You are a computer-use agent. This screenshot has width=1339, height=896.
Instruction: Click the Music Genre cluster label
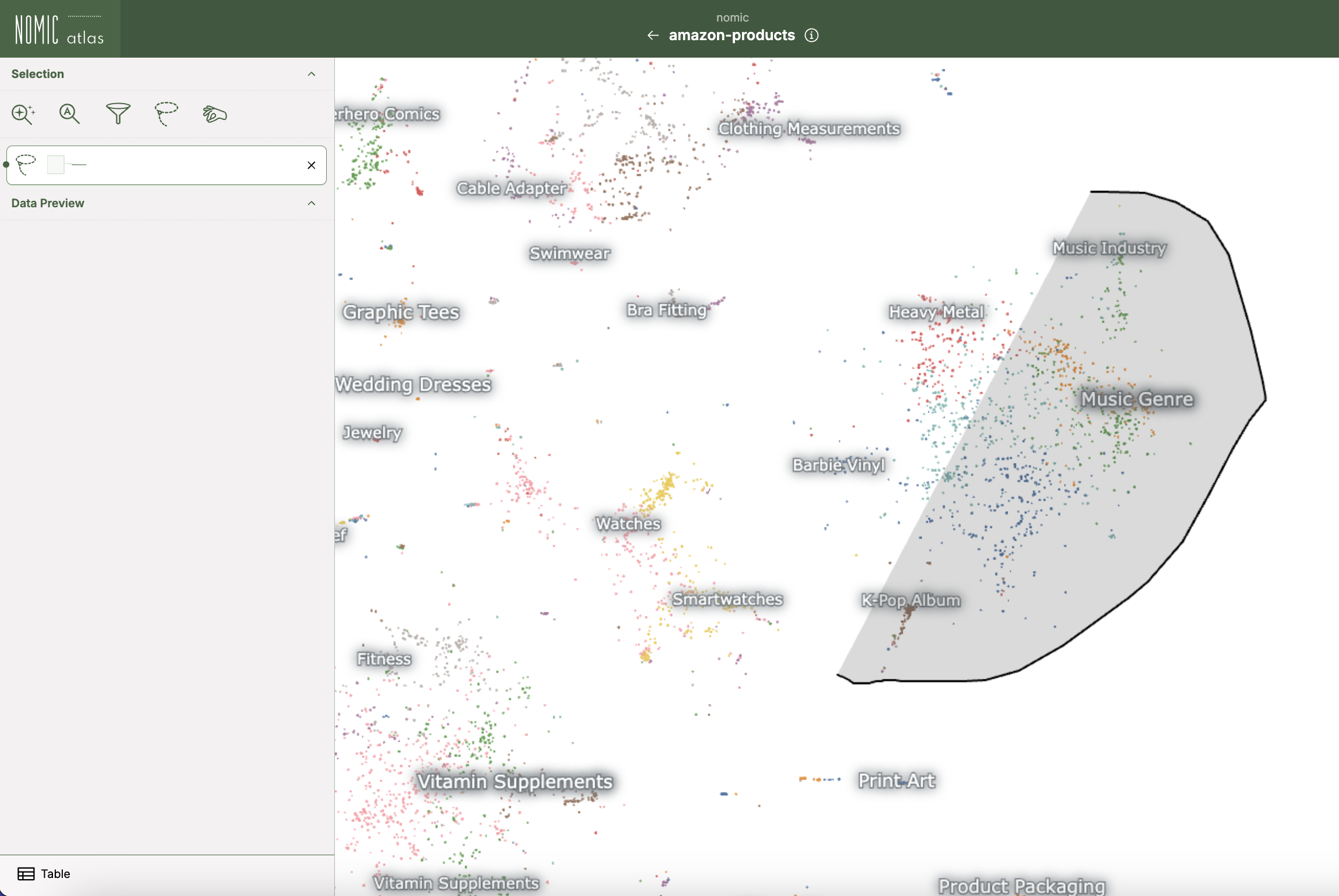[1137, 399]
